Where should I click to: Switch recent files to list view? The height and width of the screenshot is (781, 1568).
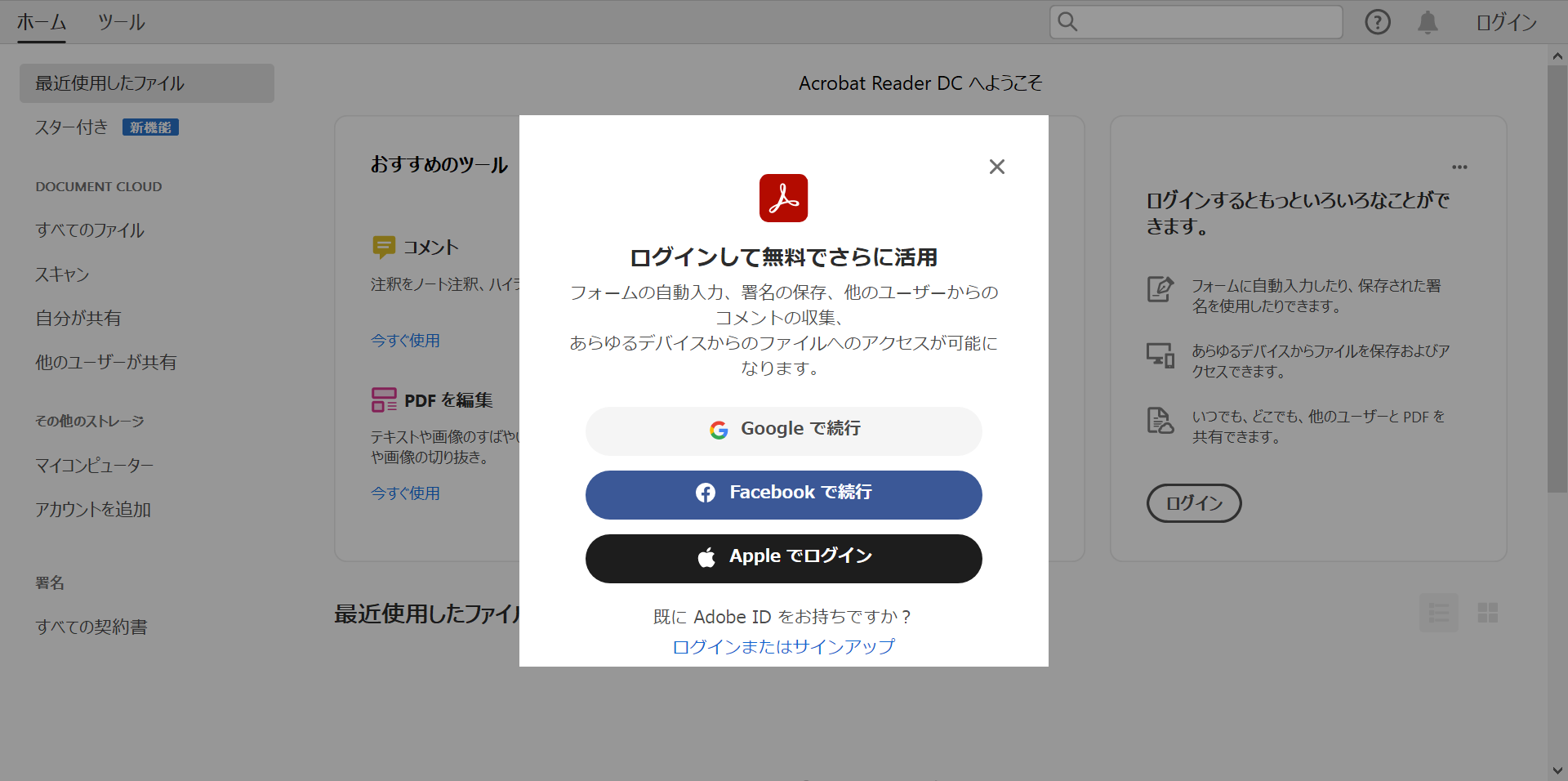1439,613
